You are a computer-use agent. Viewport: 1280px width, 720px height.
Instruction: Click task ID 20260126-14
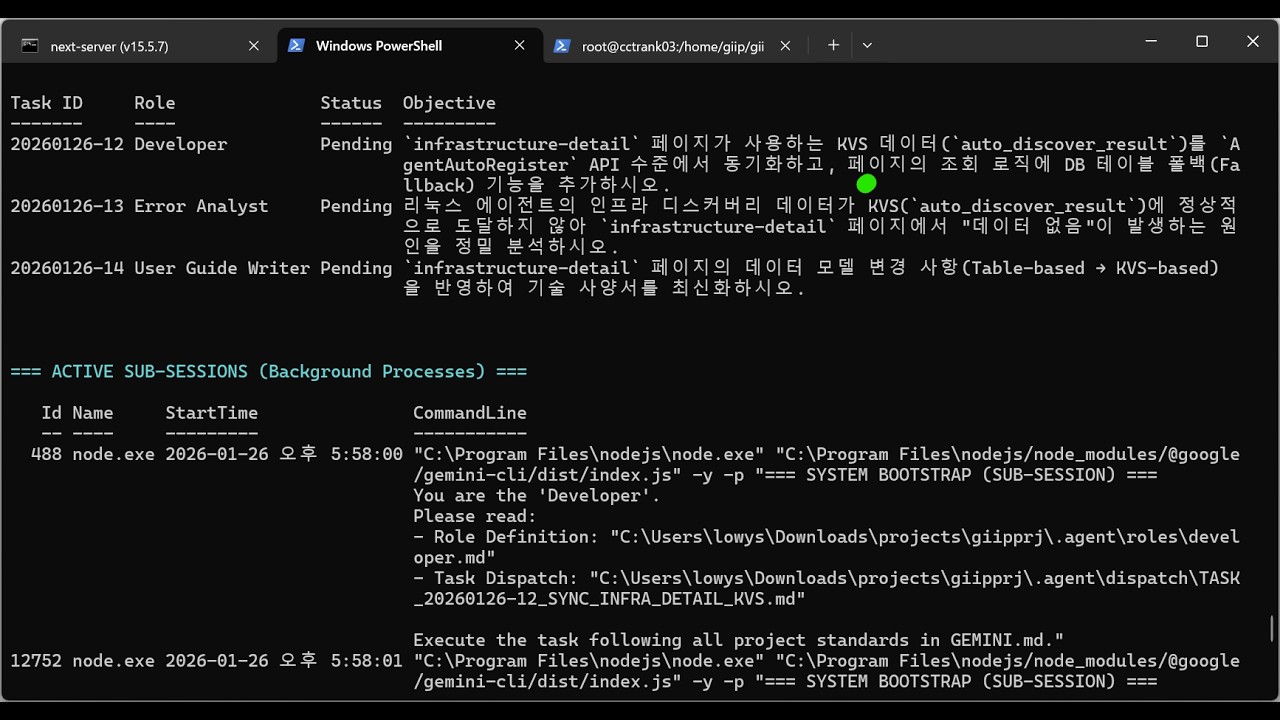tap(67, 268)
